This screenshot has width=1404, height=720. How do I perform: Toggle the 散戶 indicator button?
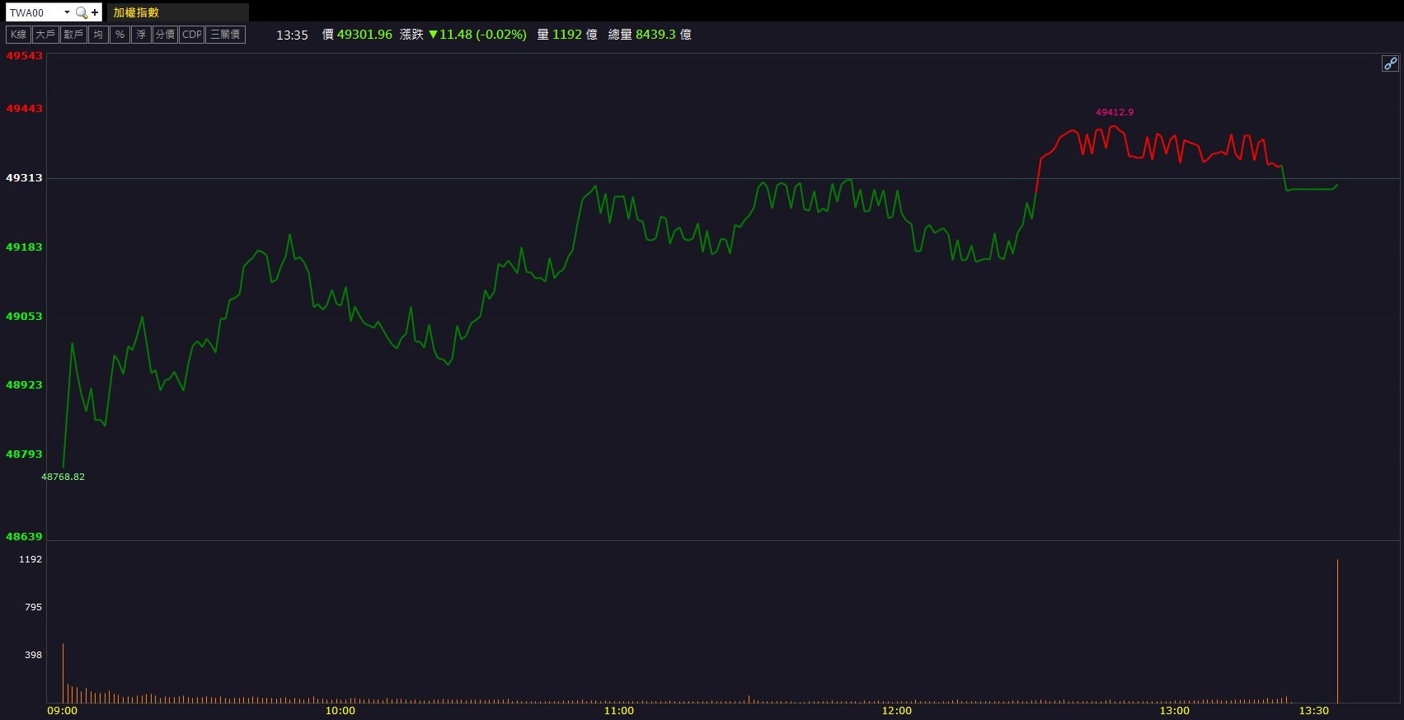click(73, 34)
